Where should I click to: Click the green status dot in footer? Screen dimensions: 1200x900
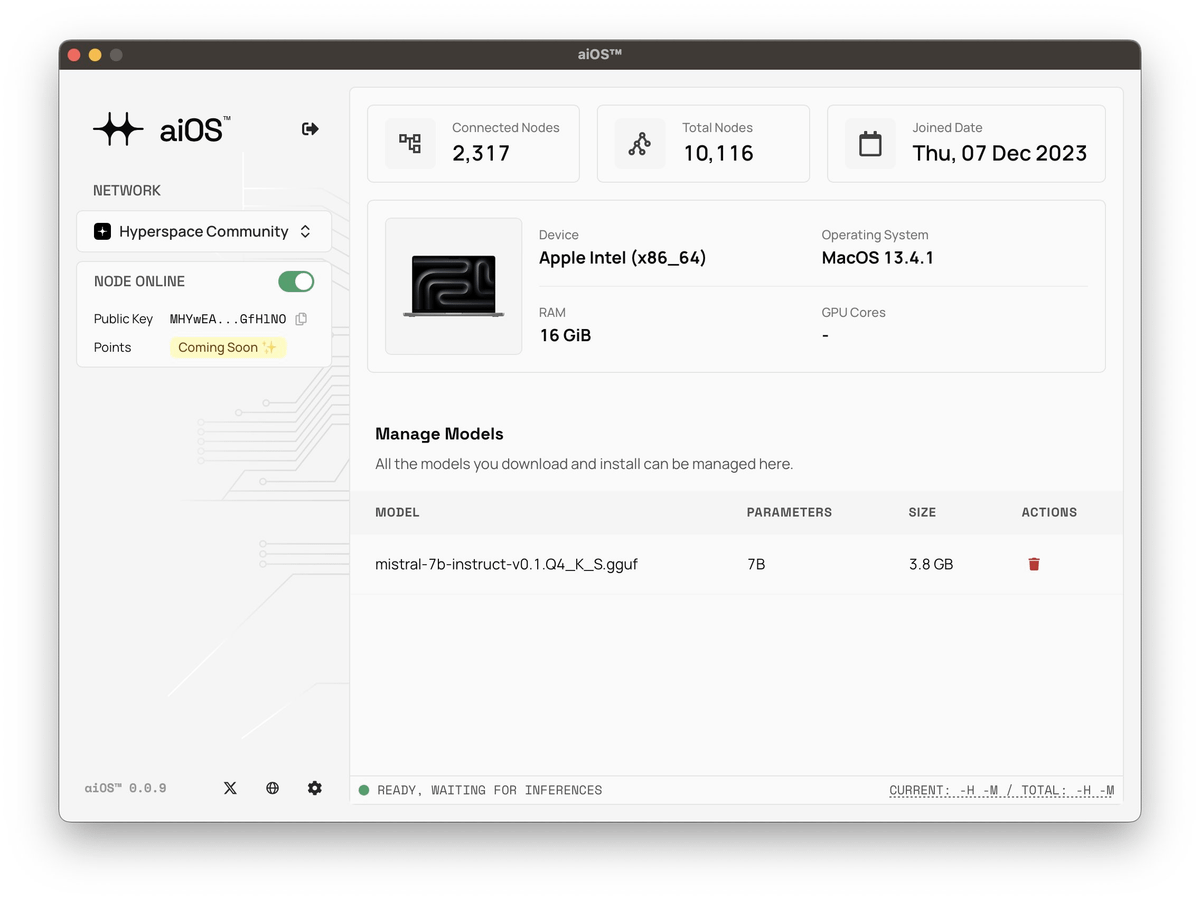click(364, 789)
